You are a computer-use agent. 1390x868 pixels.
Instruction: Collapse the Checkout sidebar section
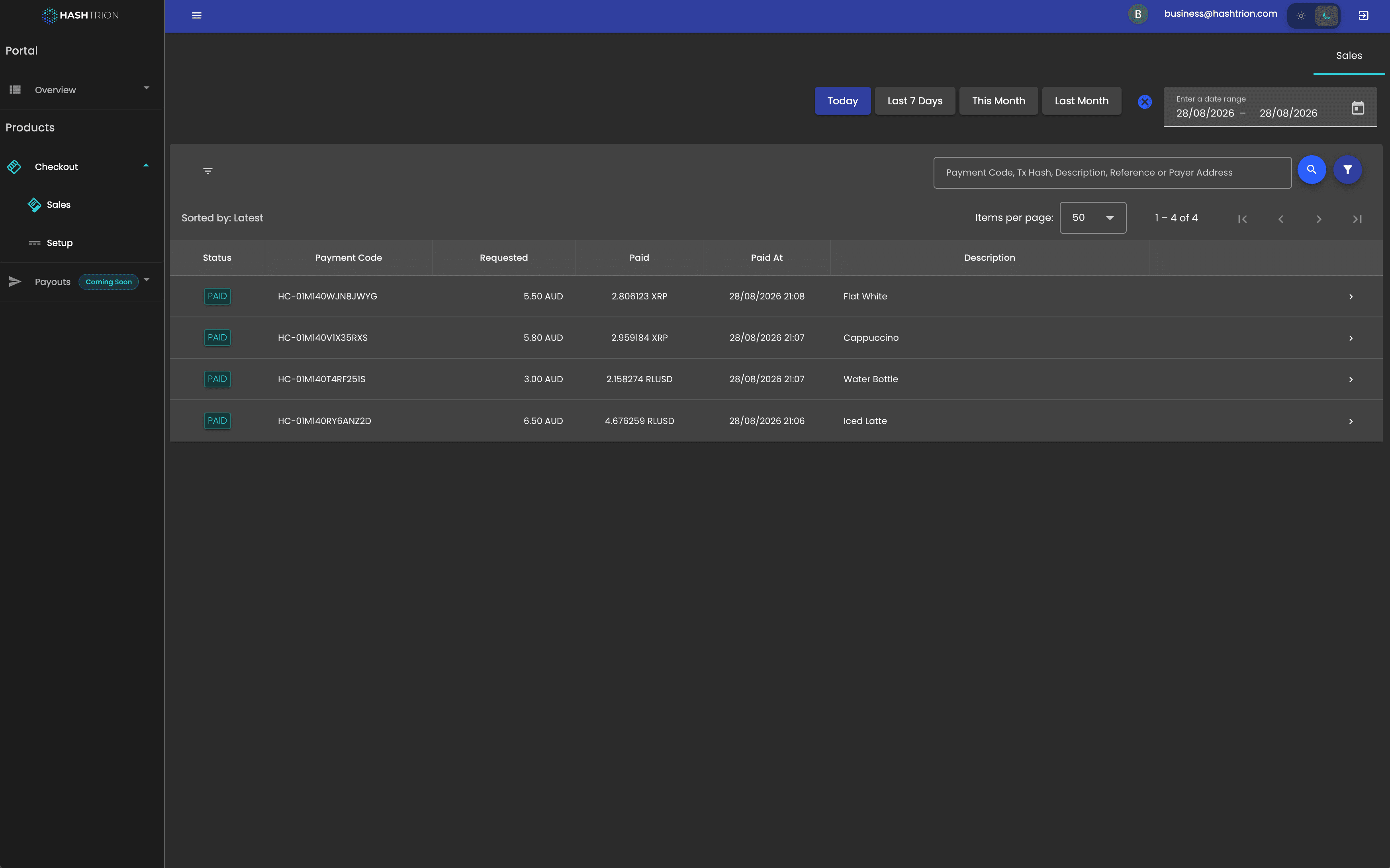click(82, 166)
